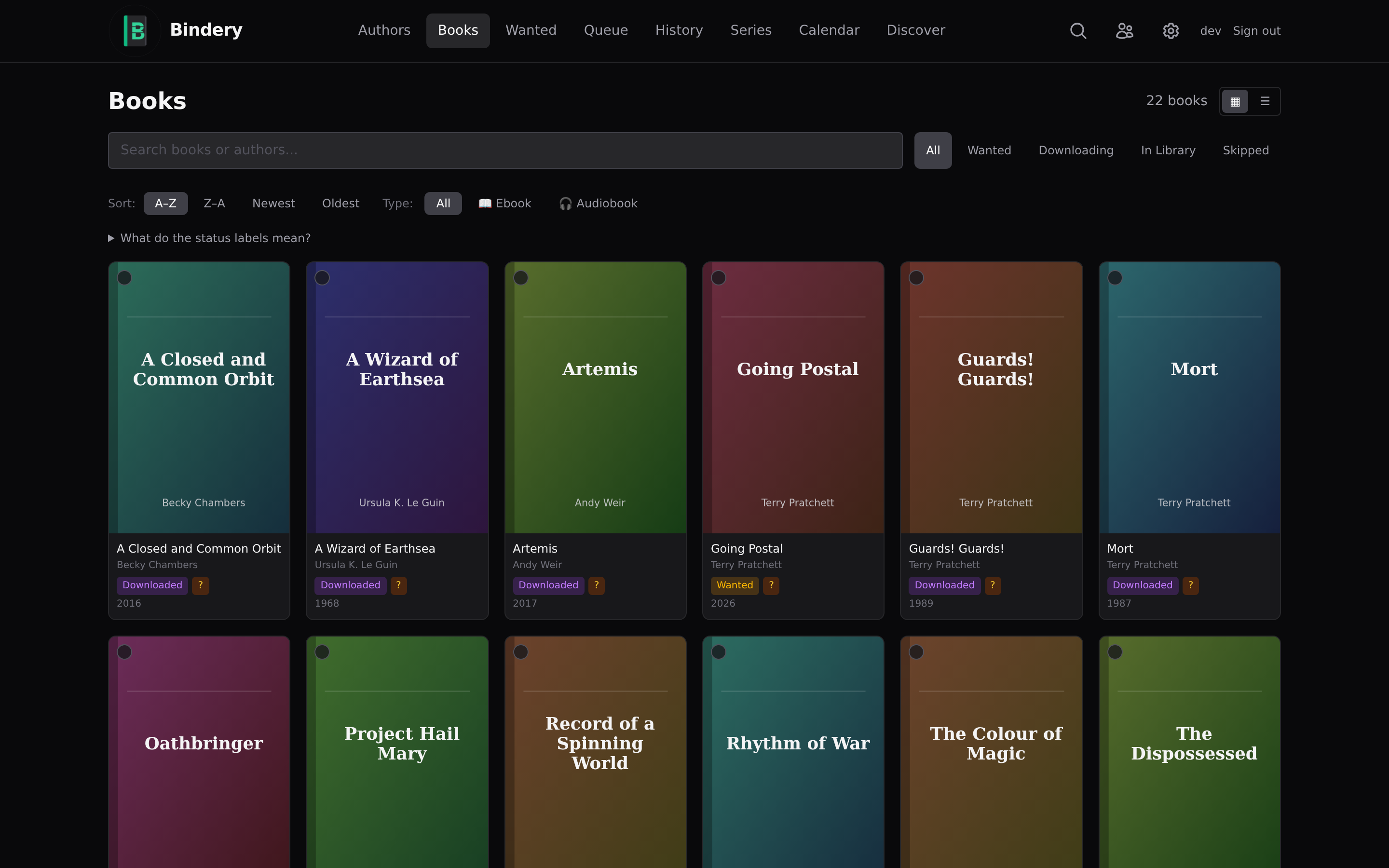Click the Sign out link

click(x=1256, y=31)
